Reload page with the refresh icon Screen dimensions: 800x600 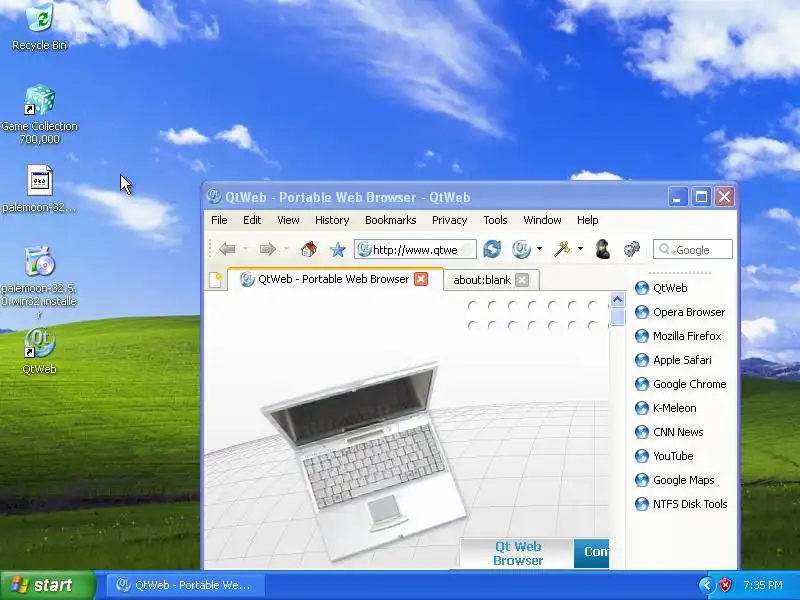tap(492, 249)
